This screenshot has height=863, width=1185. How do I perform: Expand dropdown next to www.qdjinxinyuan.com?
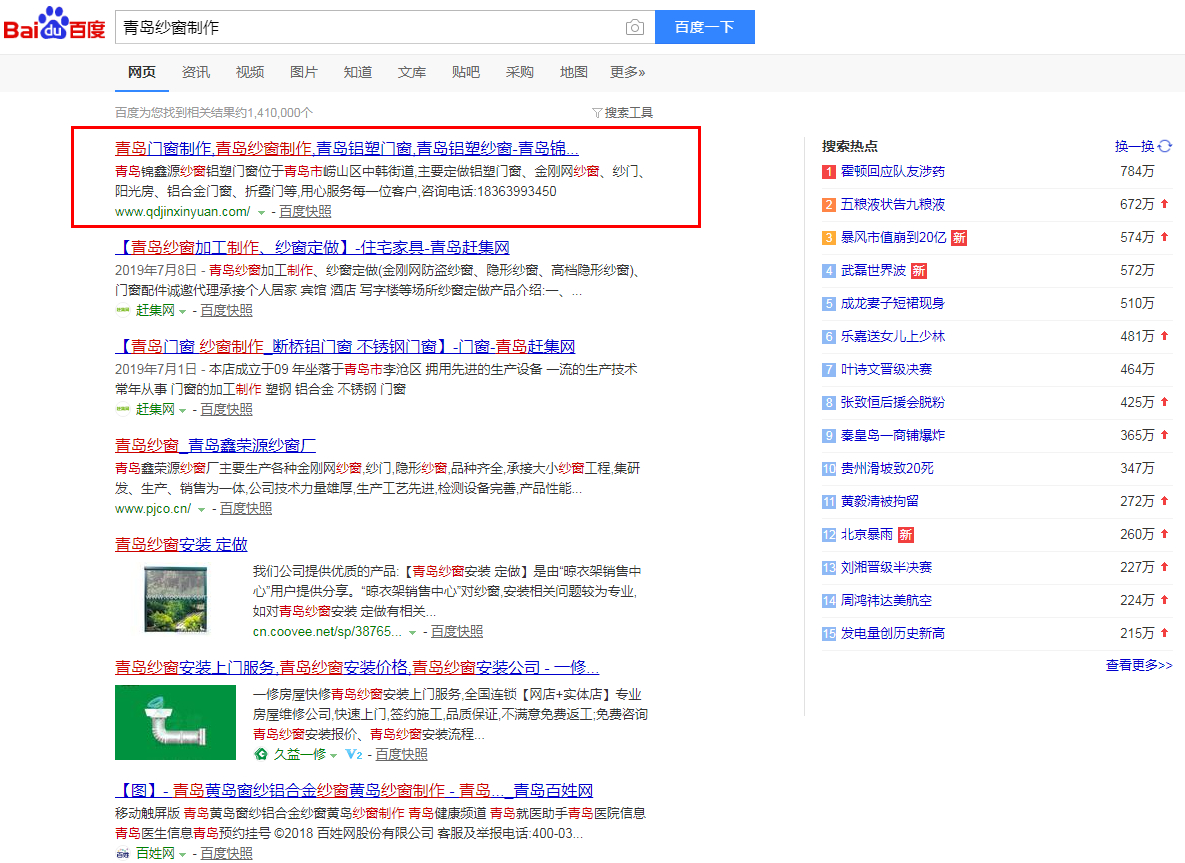click(x=261, y=212)
